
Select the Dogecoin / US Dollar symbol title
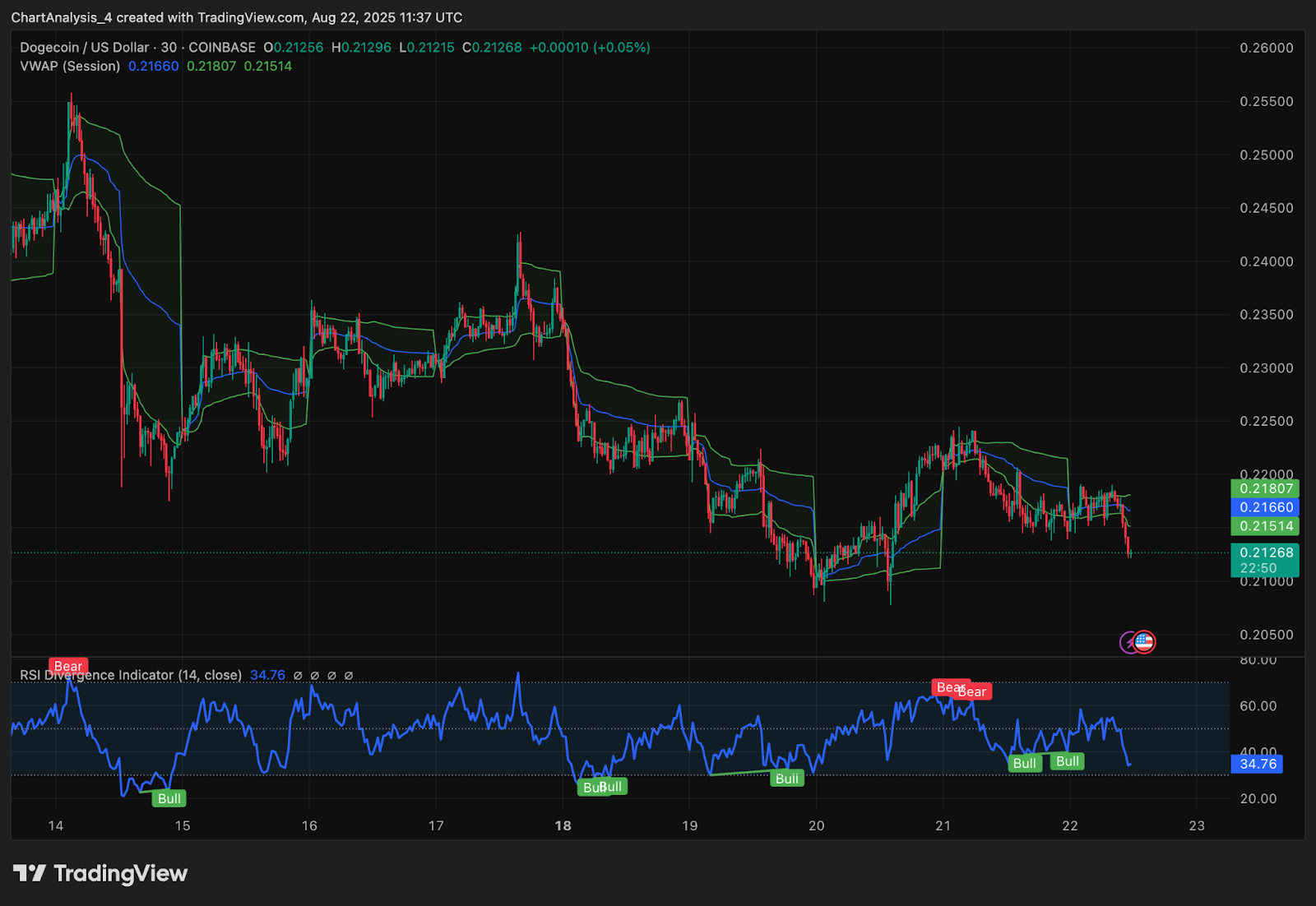click(x=85, y=48)
